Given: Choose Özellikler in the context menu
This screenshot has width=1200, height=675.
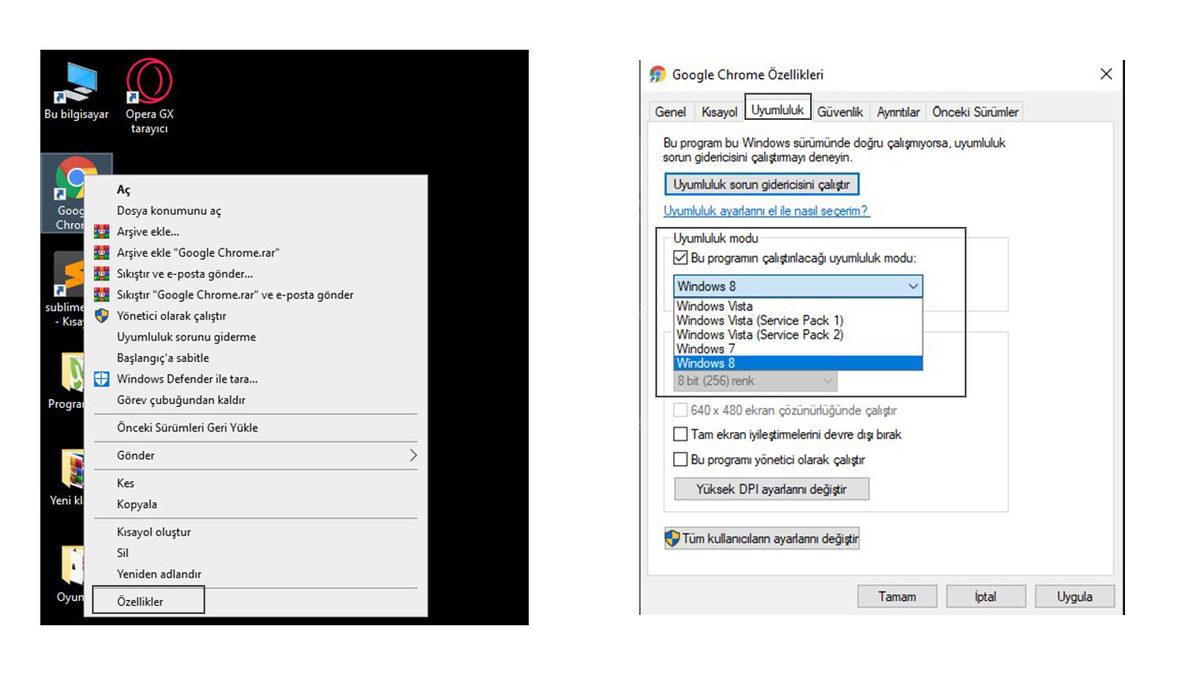Looking at the screenshot, I should click(140, 602).
